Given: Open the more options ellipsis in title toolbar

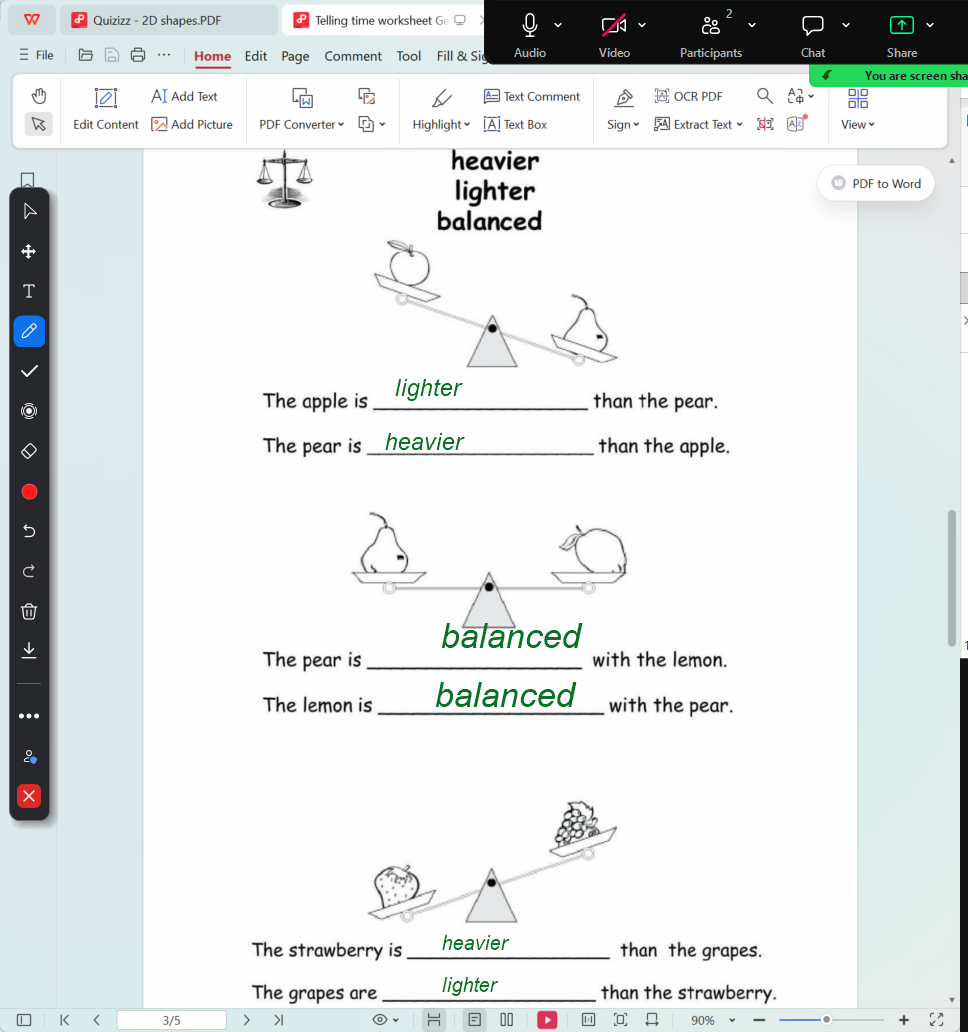Looking at the screenshot, I should 164,55.
